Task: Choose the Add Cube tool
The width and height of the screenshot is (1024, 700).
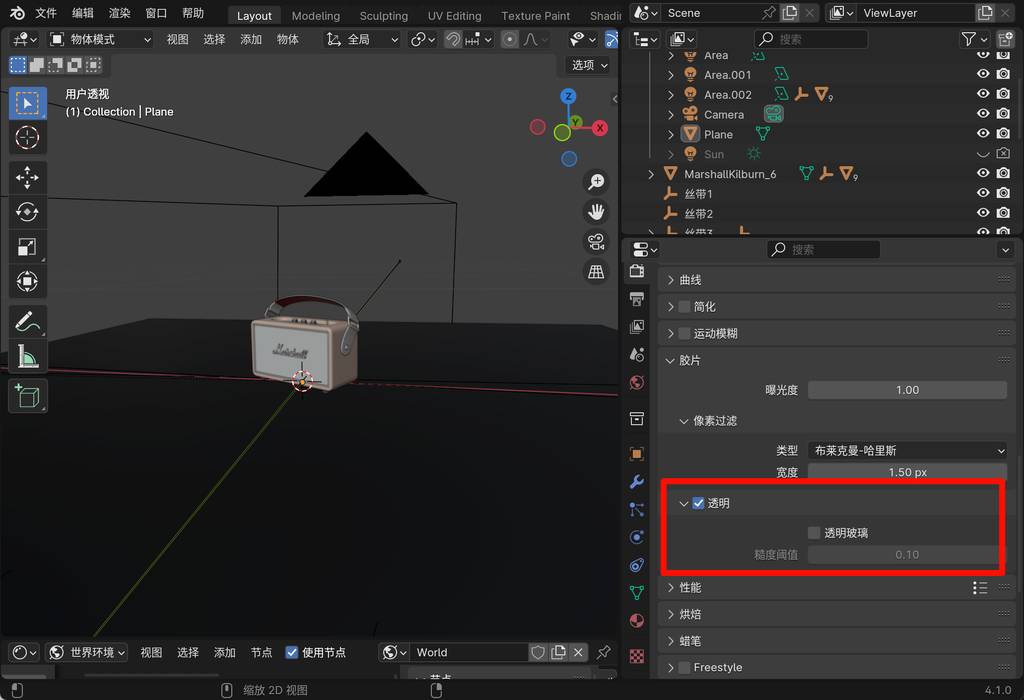Action: click(x=28, y=396)
